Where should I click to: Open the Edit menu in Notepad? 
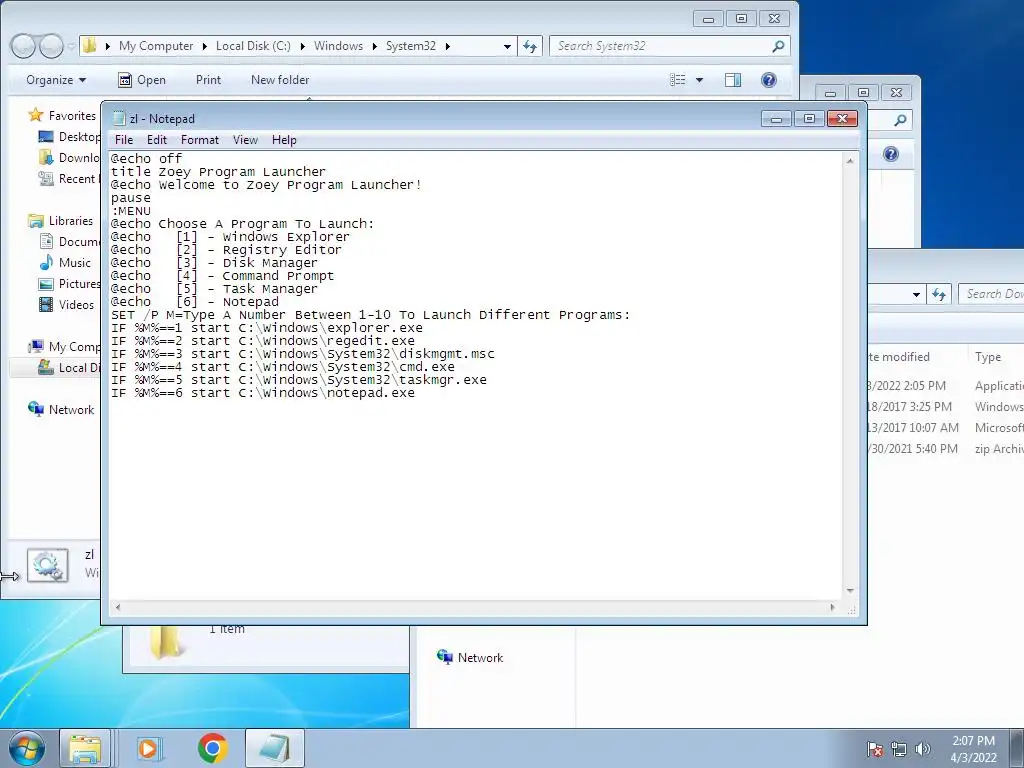coord(157,140)
